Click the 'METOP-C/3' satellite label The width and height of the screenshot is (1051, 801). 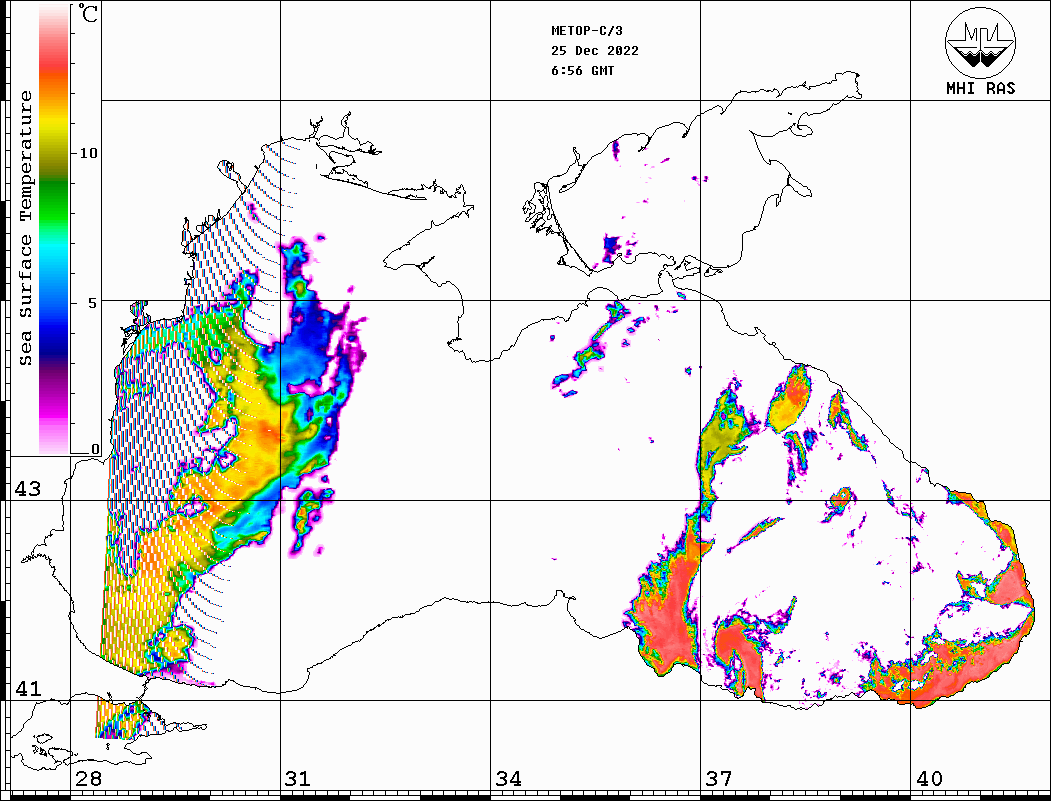586,31
